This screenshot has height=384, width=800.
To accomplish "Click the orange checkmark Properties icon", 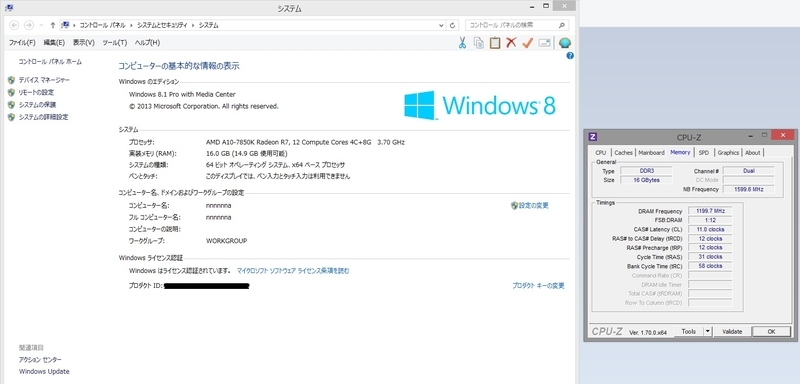I will click(528, 43).
